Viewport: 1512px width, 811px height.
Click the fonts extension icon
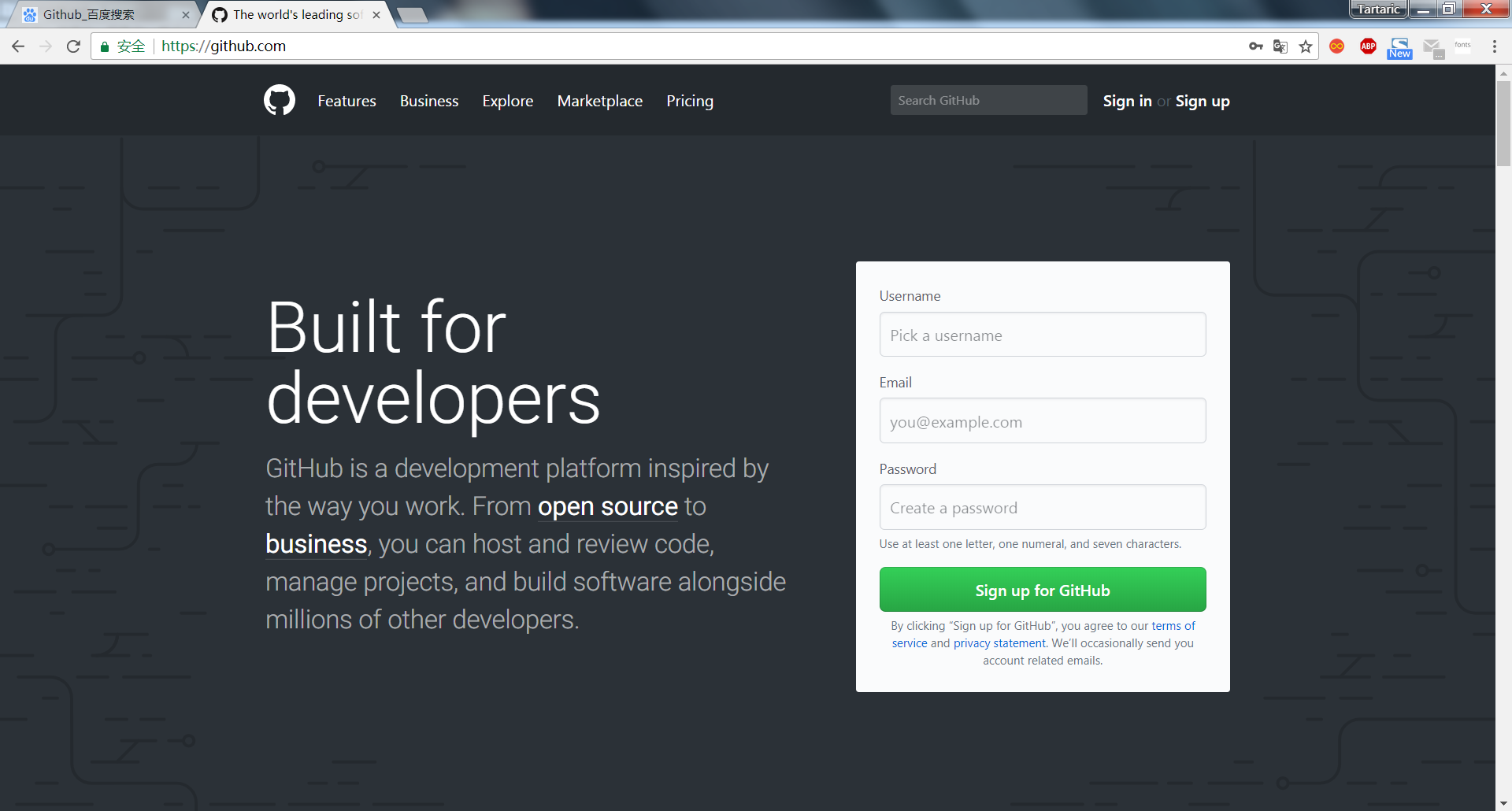[x=1463, y=45]
